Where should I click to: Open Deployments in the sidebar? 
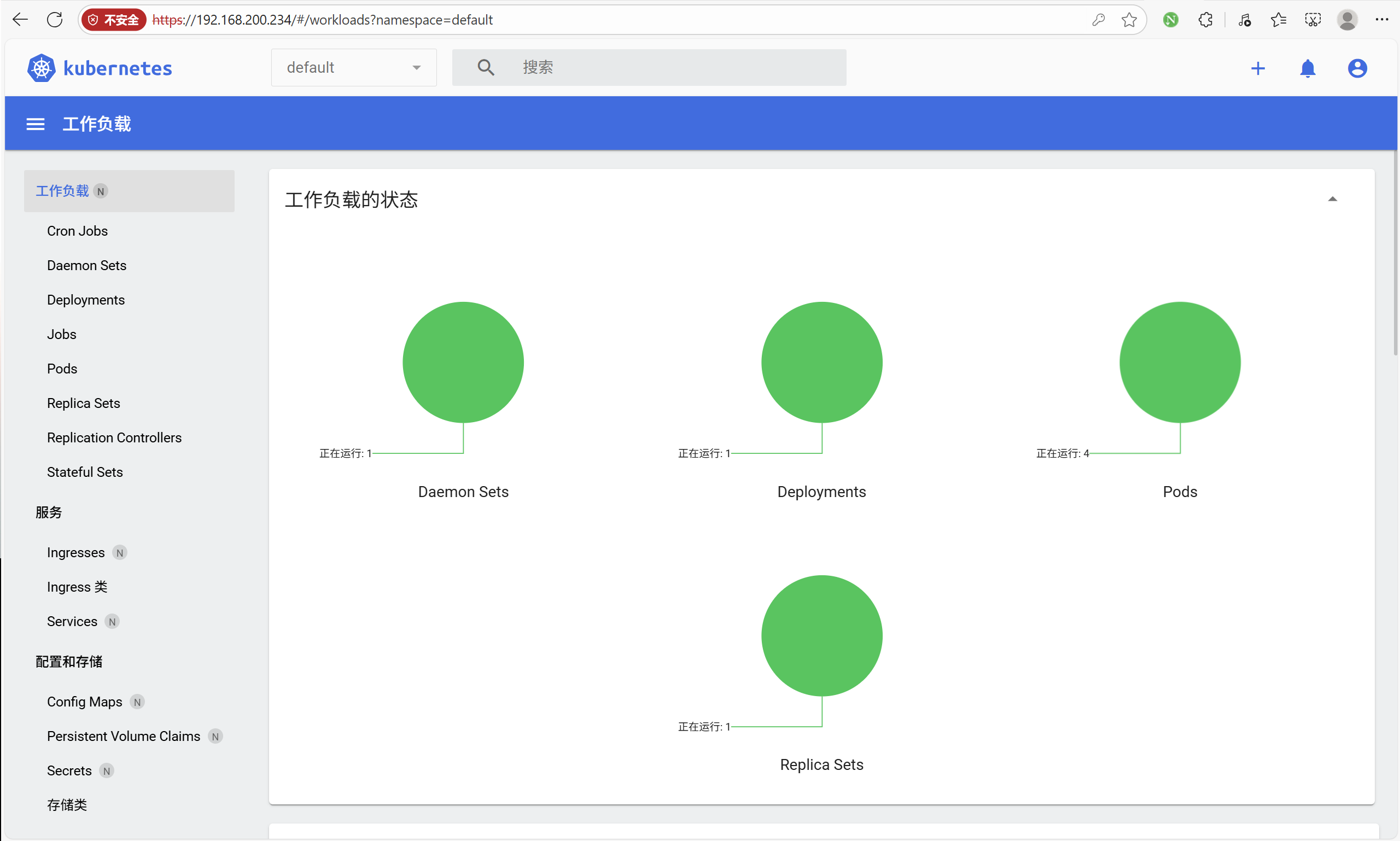coord(86,300)
